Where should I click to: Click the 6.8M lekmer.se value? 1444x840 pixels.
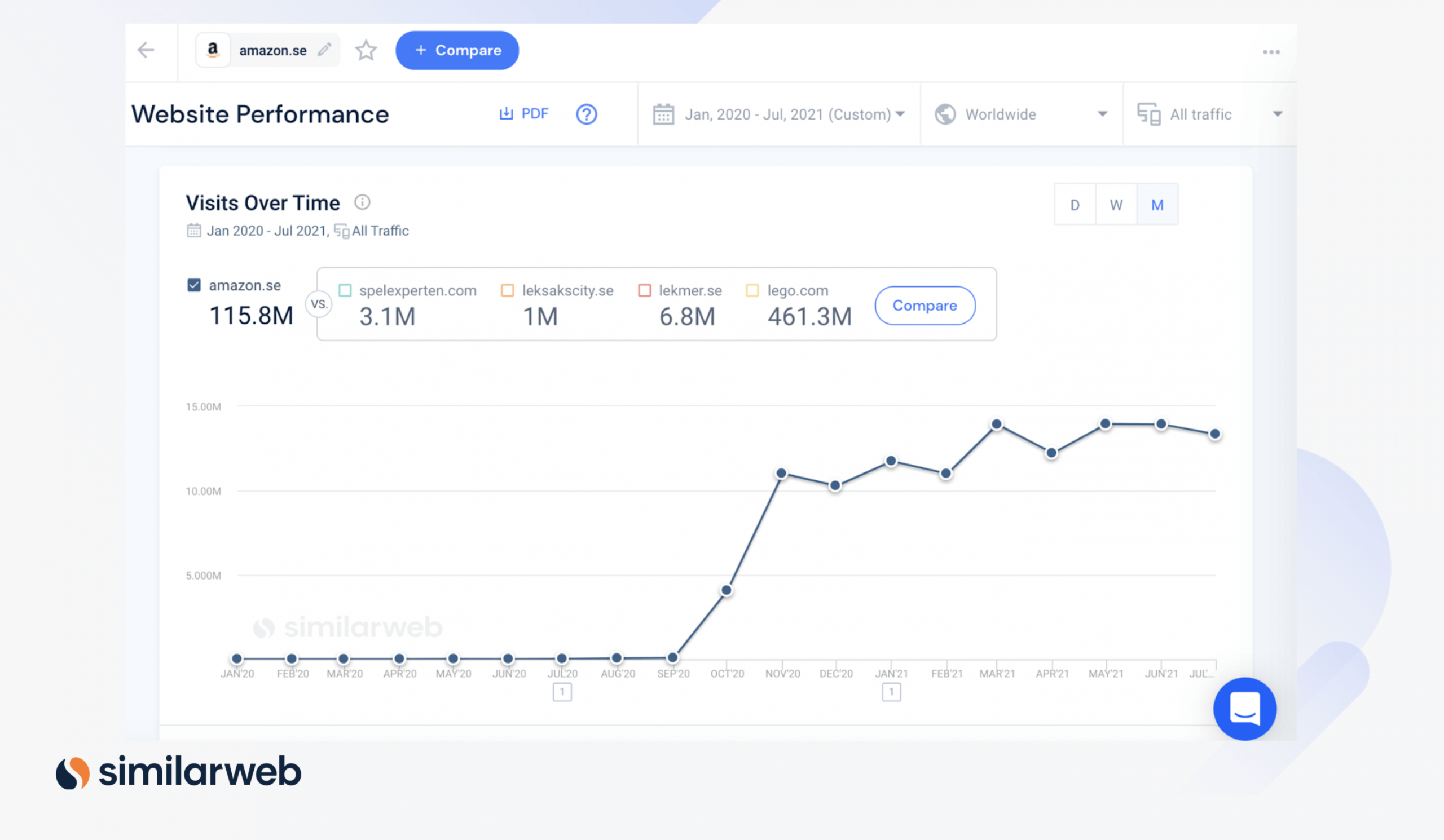[687, 317]
